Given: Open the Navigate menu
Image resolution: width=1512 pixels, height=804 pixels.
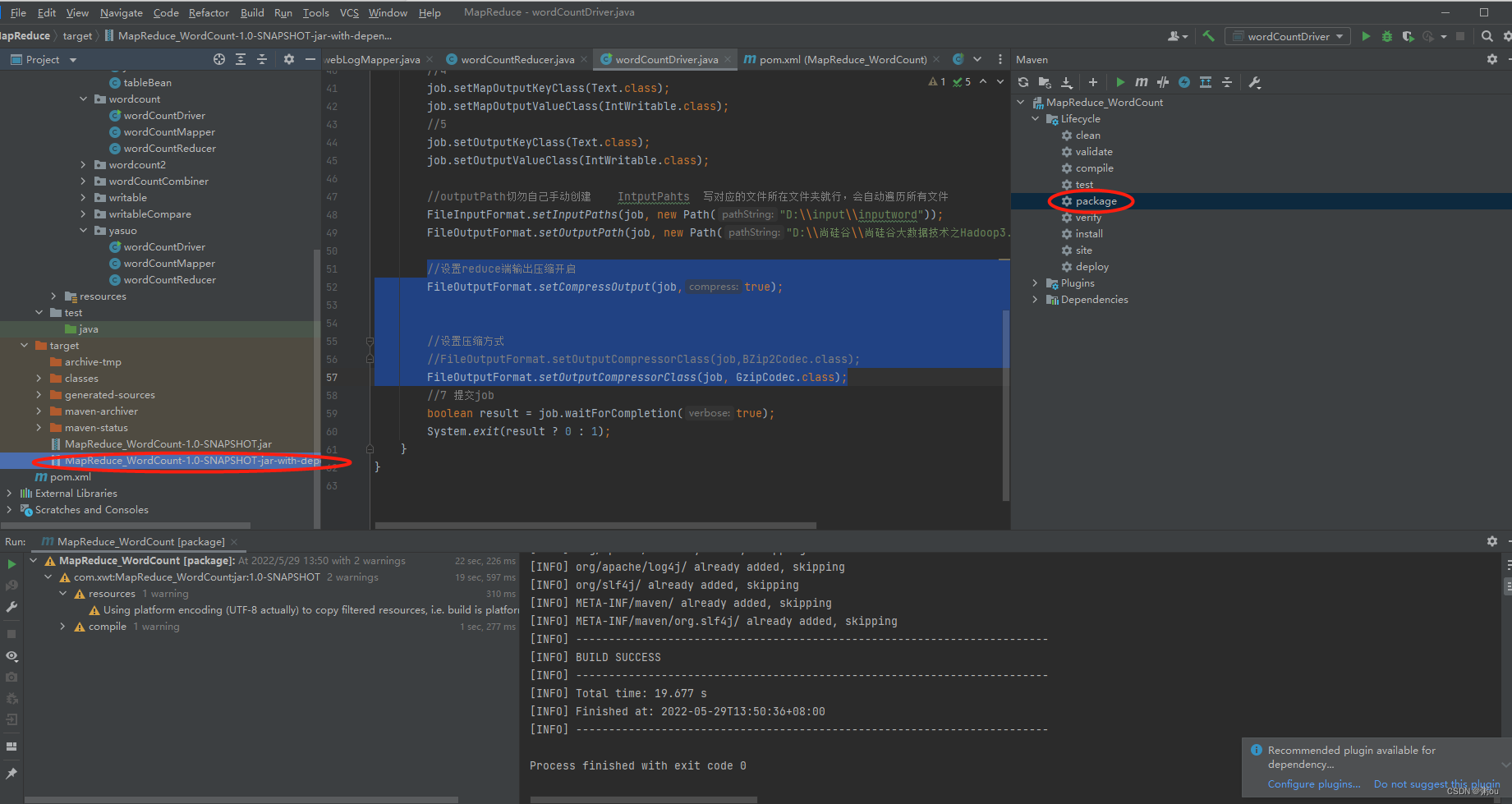Looking at the screenshot, I should (121, 12).
